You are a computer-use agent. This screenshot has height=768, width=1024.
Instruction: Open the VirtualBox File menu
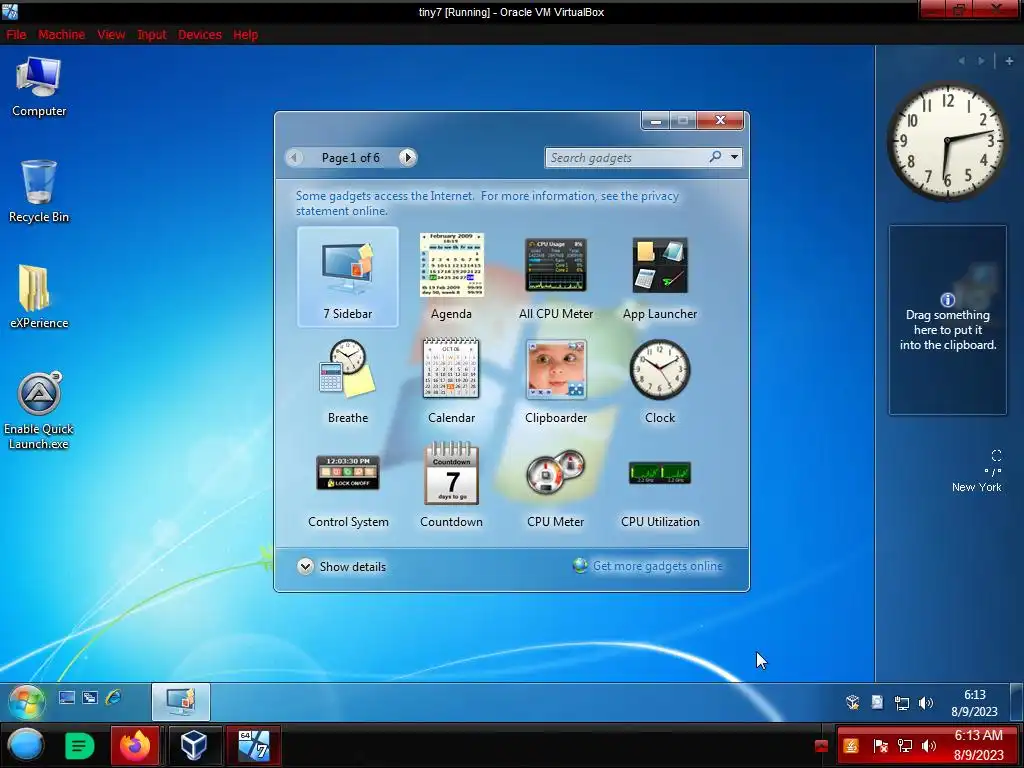(x=16, y=35)
